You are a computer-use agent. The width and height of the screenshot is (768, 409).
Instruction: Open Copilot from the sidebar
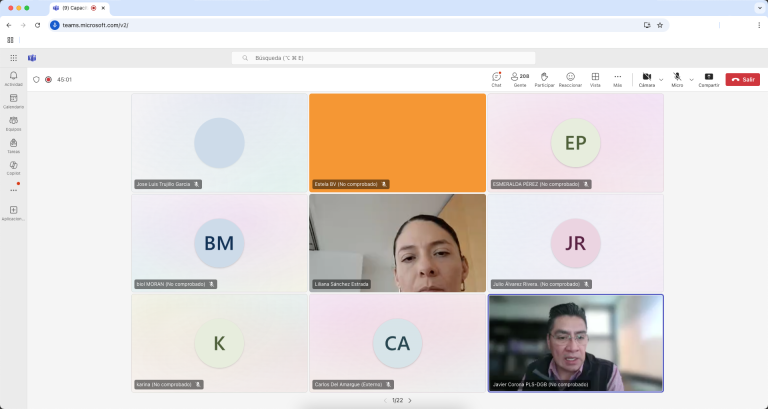[x=13, y=166]
